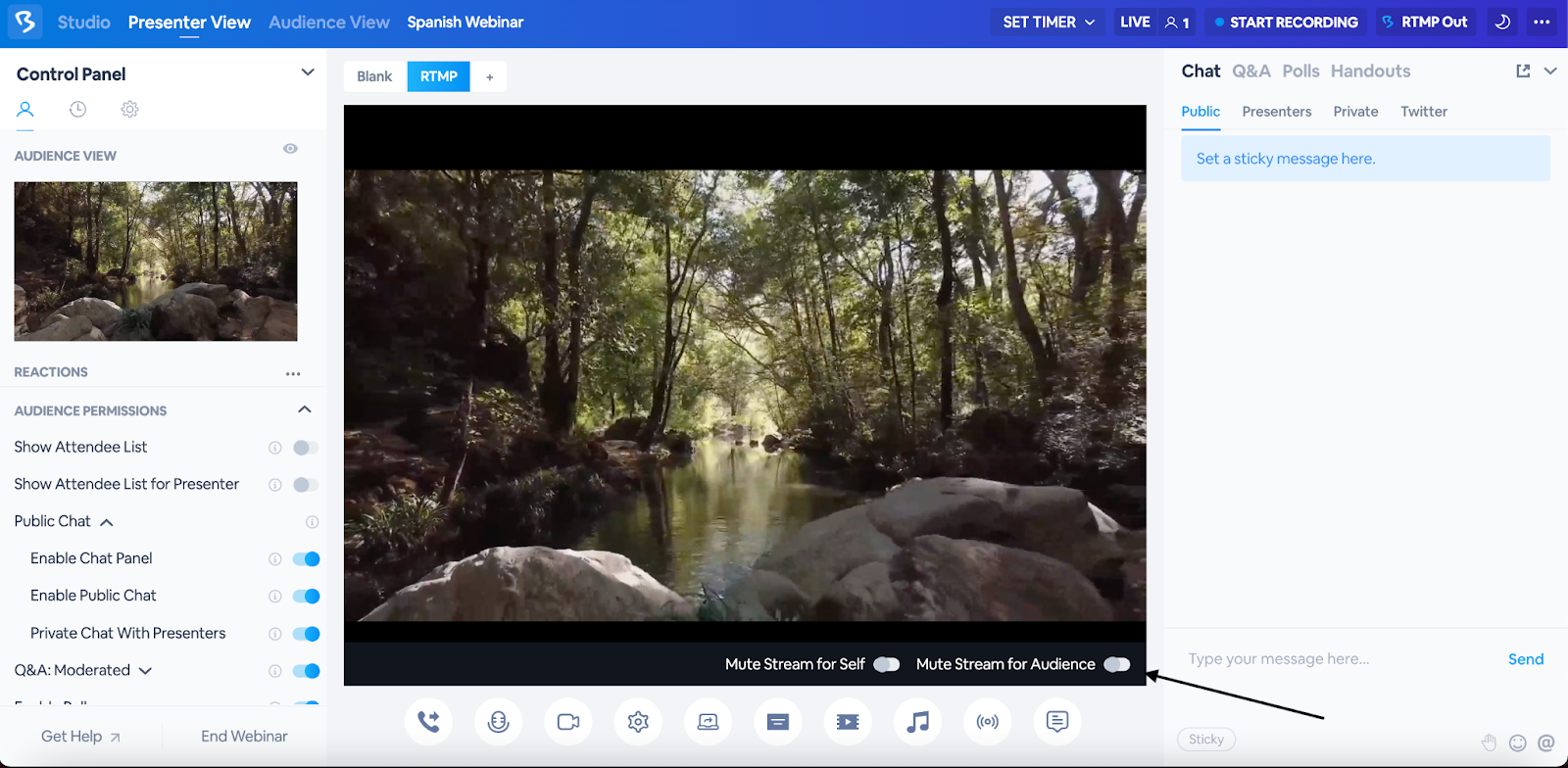
Task: Switch to Audience View tab
Action: 329,22
